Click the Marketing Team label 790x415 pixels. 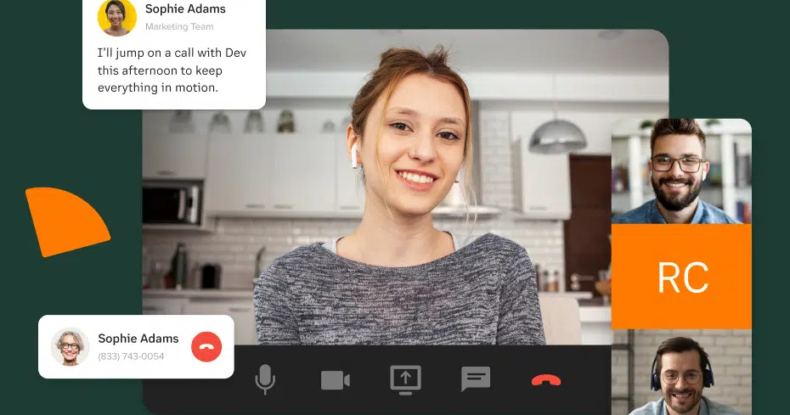[178, 26]
